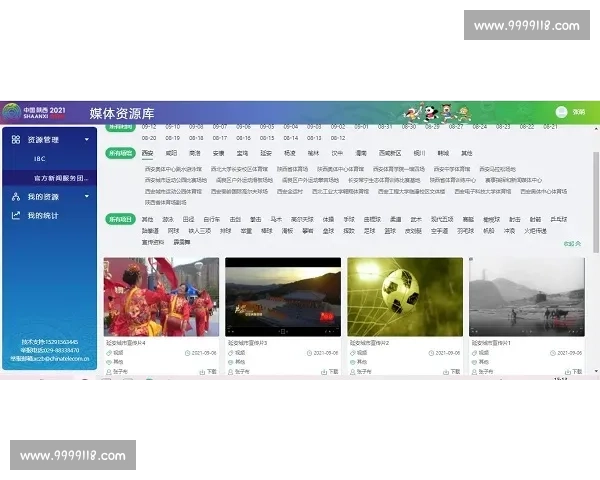Image resolution: width=600 pixels, height=480 pixels.
Task: Filter by sport 游泳
Action: (x=168, y=219)
